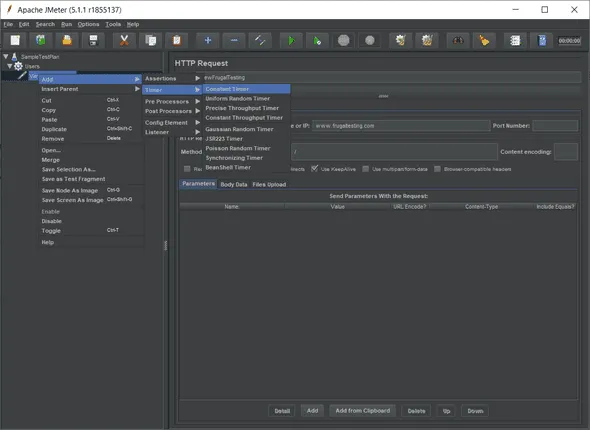Click the Down button

pos(475,411)
